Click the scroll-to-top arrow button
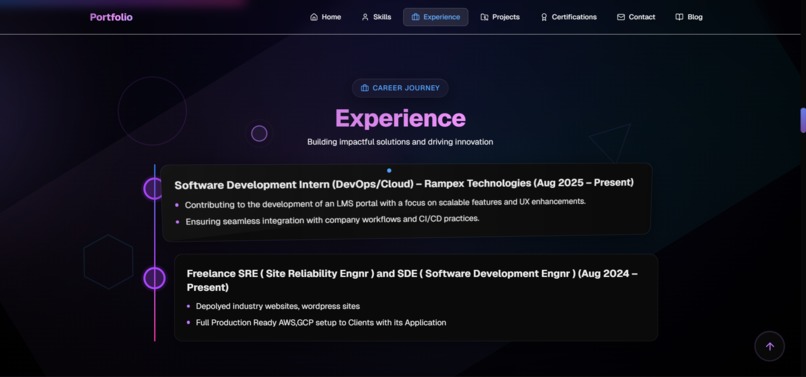Viewport: 806px width, 377px height. point(770,346)
